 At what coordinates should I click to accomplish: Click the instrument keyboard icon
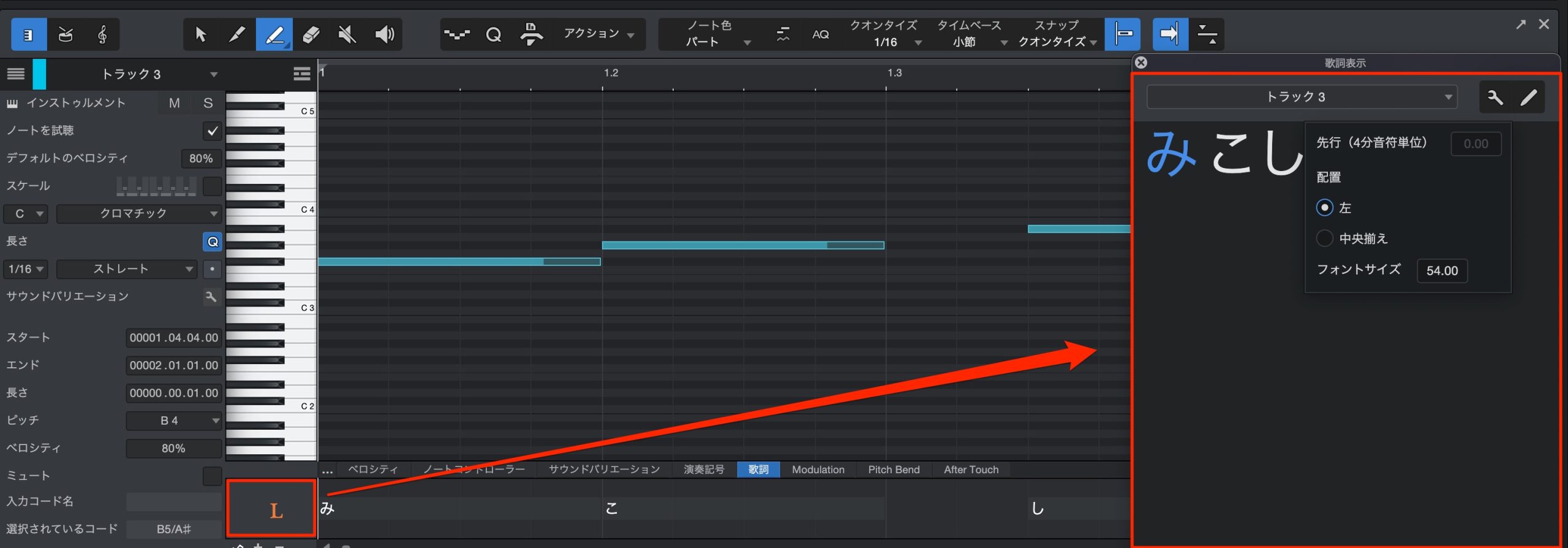[12, 103]
